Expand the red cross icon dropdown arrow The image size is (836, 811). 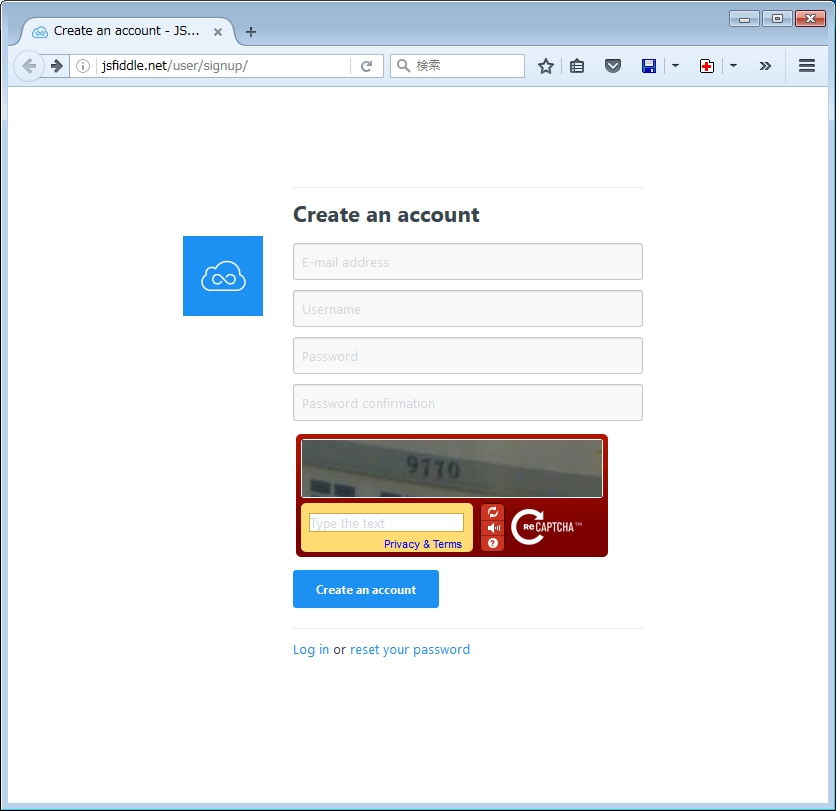point(733,66)
